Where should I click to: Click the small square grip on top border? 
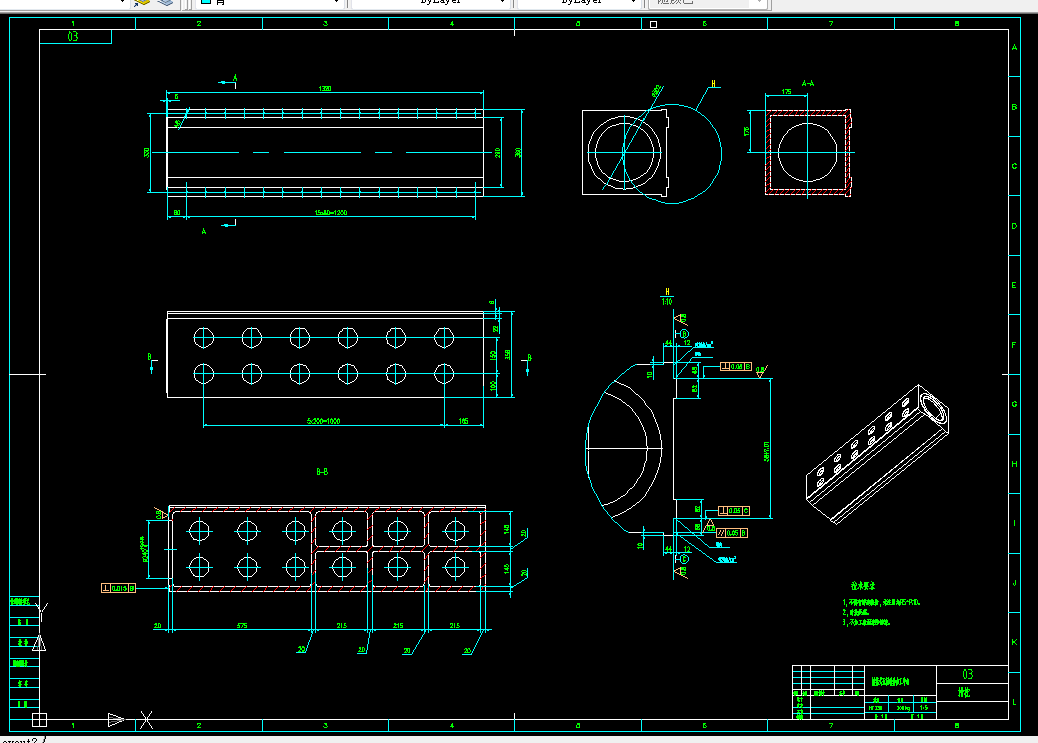click(653, 25)
